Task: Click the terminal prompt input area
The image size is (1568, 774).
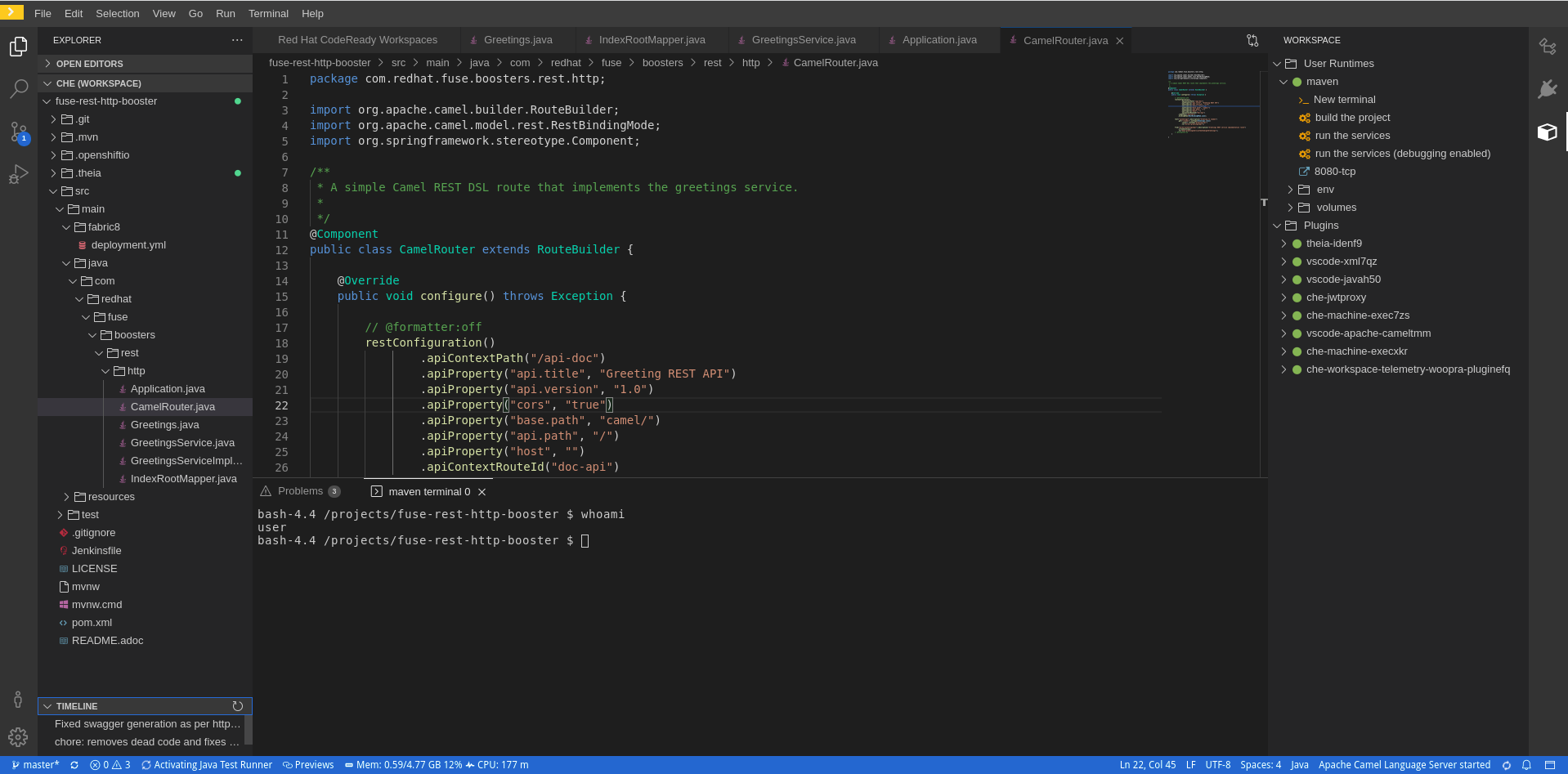Action: [585, 541]
